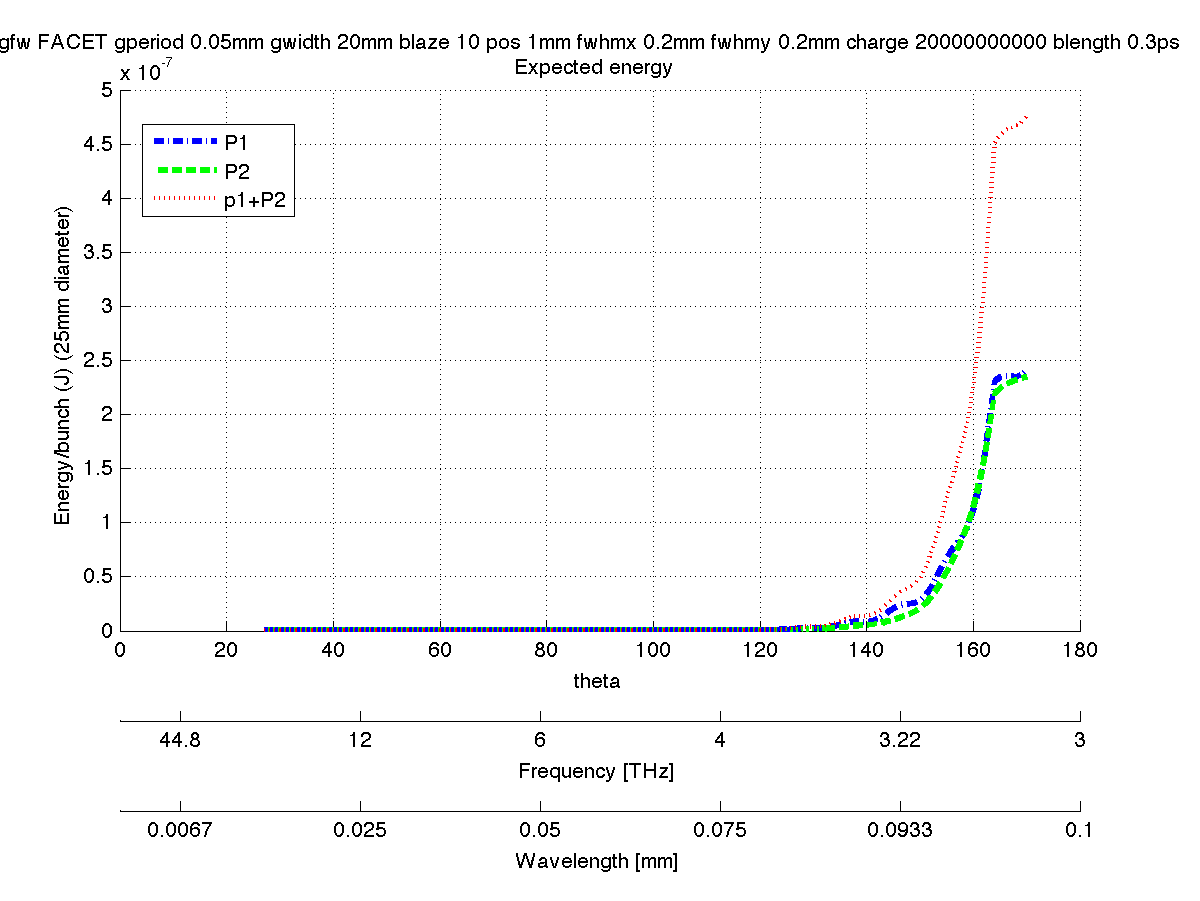Click the '12' frequency tick label
The image size is (1200, 901).
click(360, 739)
